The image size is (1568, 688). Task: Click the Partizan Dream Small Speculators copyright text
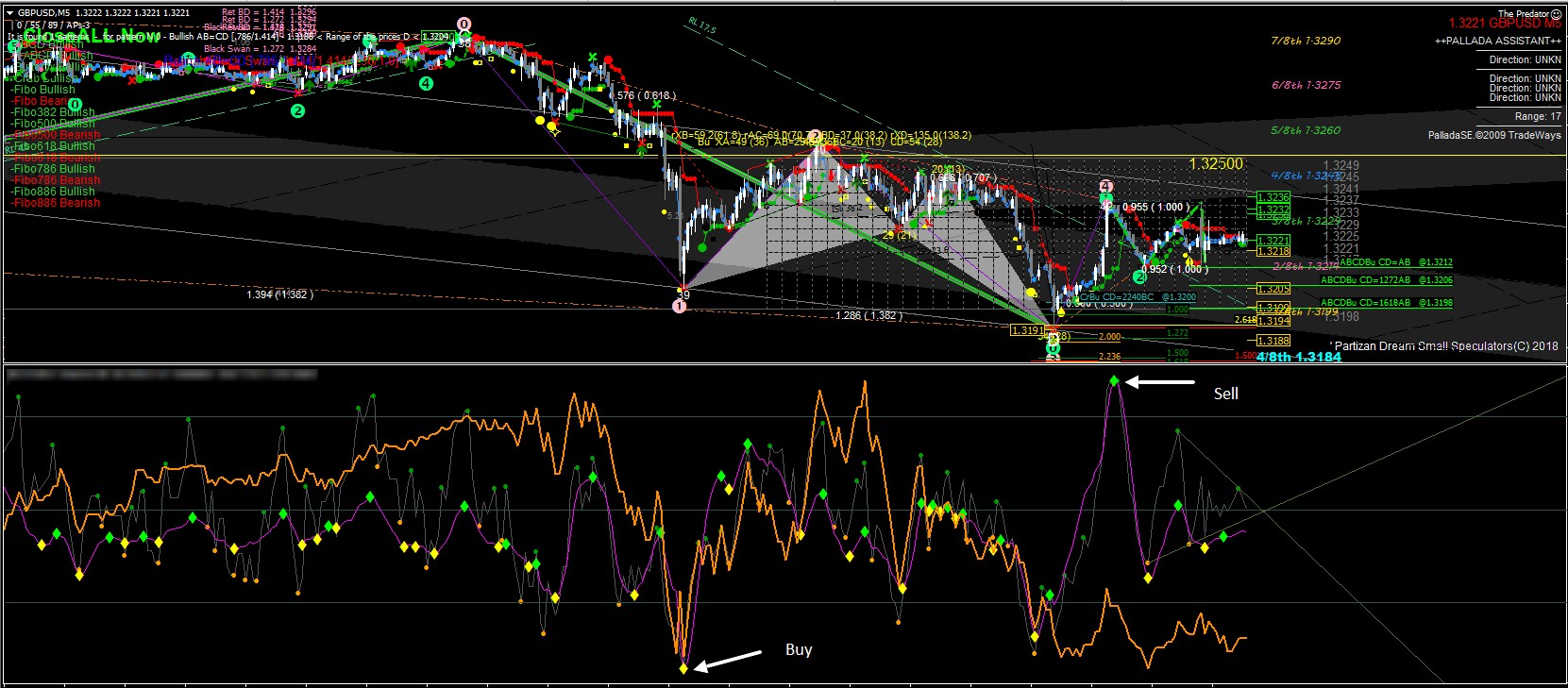(1446, 346)
